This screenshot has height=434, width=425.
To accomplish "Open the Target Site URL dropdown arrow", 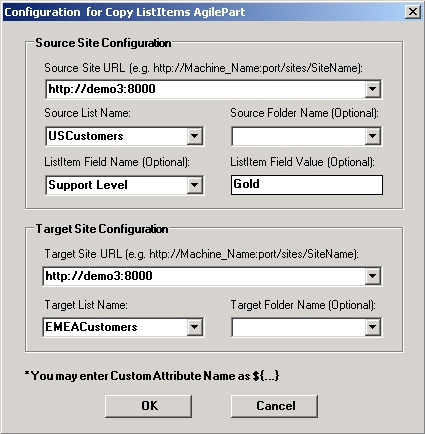I will point(372,276).
